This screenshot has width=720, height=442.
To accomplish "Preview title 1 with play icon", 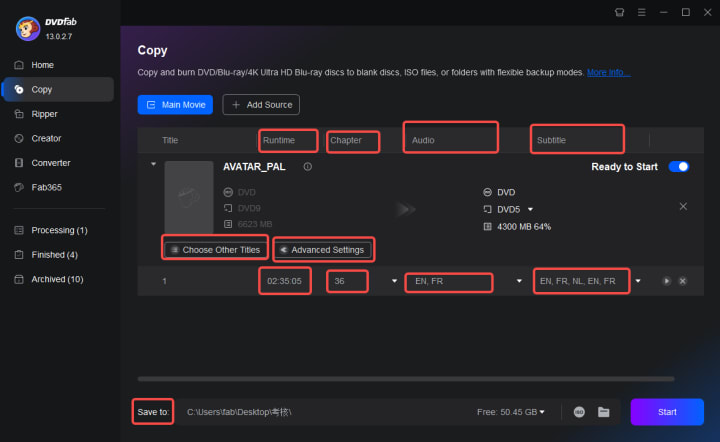I will (x=666, y=281).
